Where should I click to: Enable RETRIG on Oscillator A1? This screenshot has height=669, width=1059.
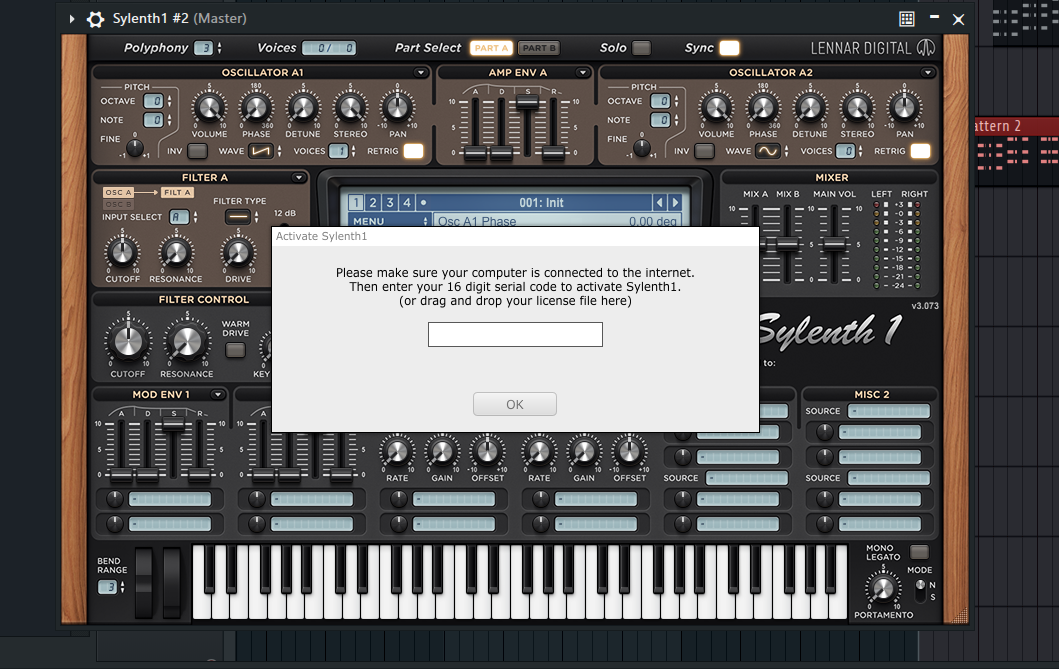pos(415,149)
